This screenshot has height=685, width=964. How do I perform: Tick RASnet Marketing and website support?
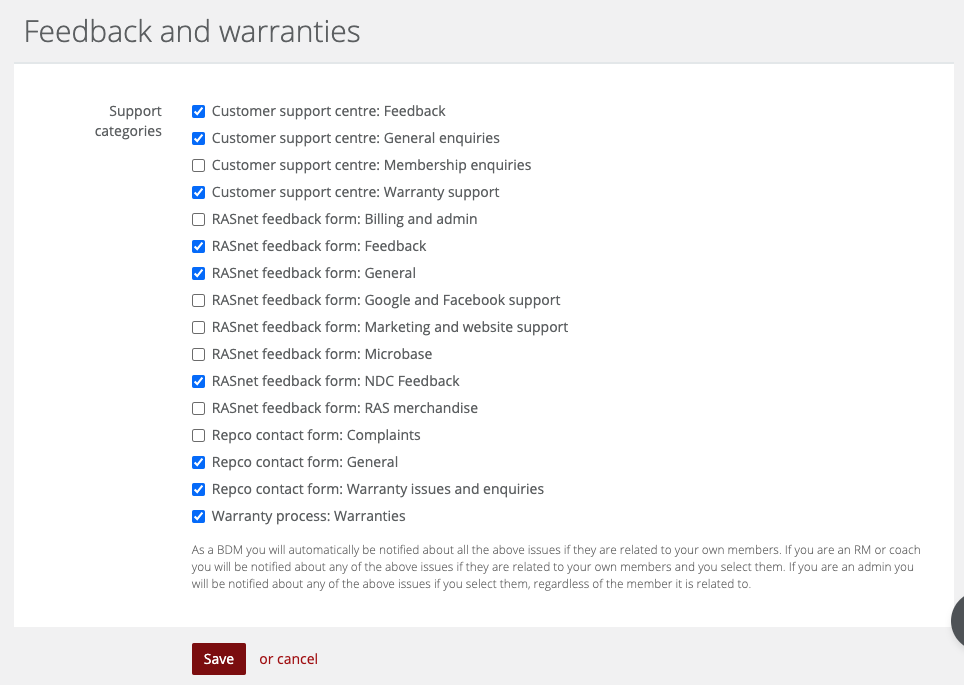(x=198, y=328)
